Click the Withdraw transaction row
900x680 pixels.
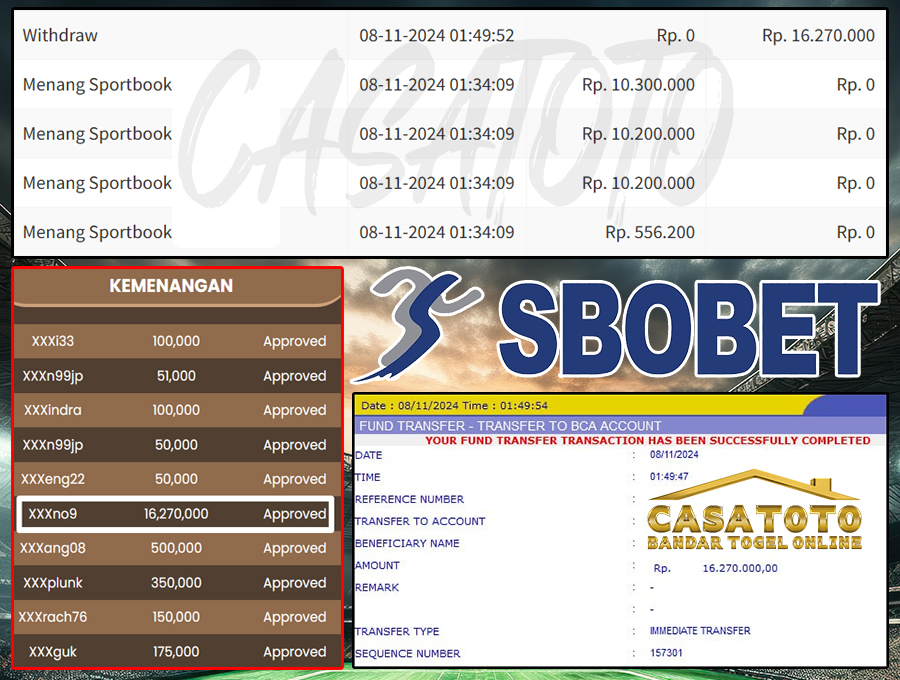(x=449, y=35)
